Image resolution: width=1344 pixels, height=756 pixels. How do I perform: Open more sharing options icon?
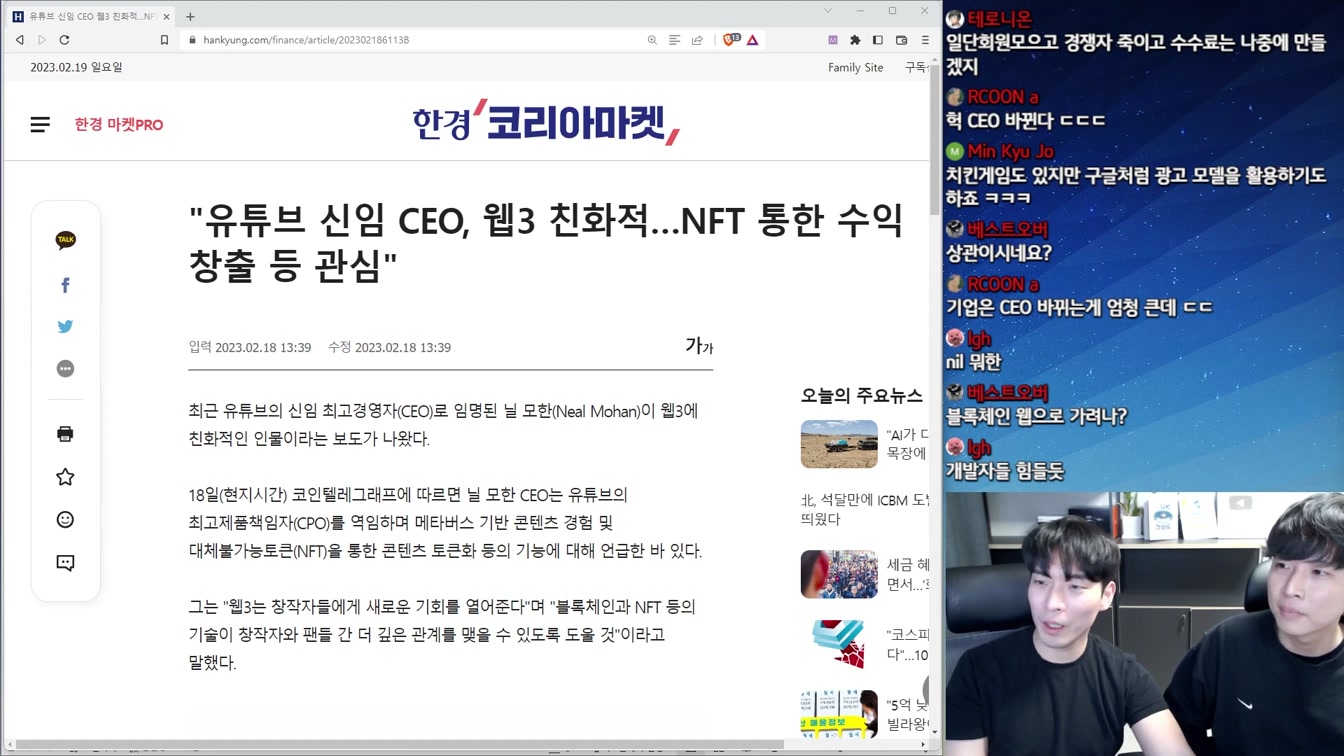pyautogui.click(x=65, y=369)
